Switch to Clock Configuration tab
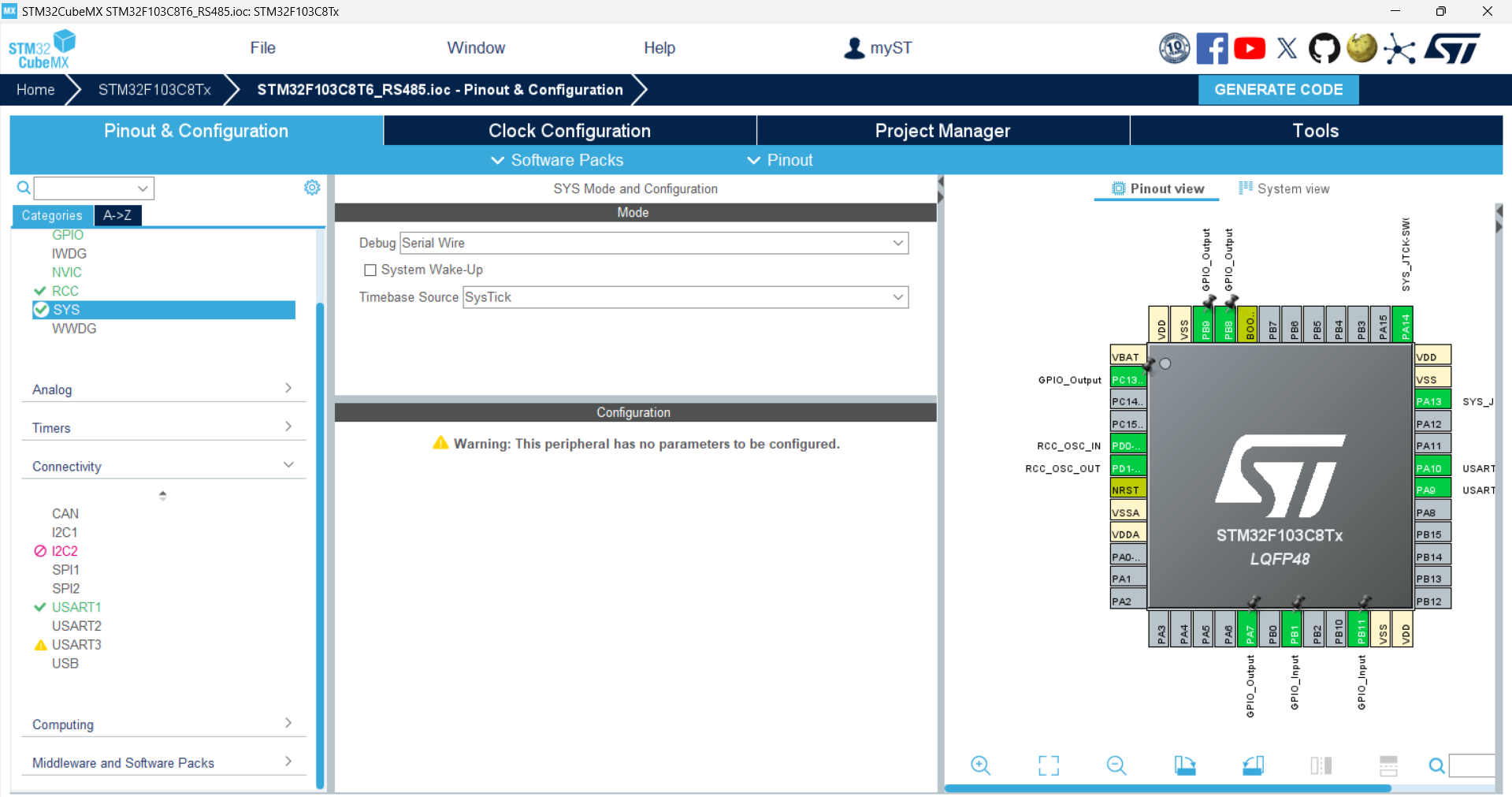The image size is (1512, 797). (x=570, y=131)
